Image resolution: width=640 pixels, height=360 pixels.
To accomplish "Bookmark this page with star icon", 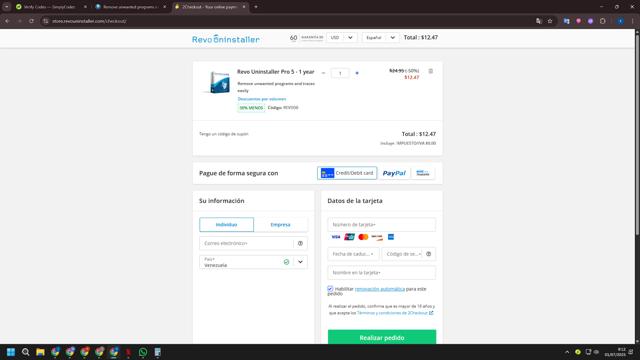I will pyautogui.click(x=550, y=21).
